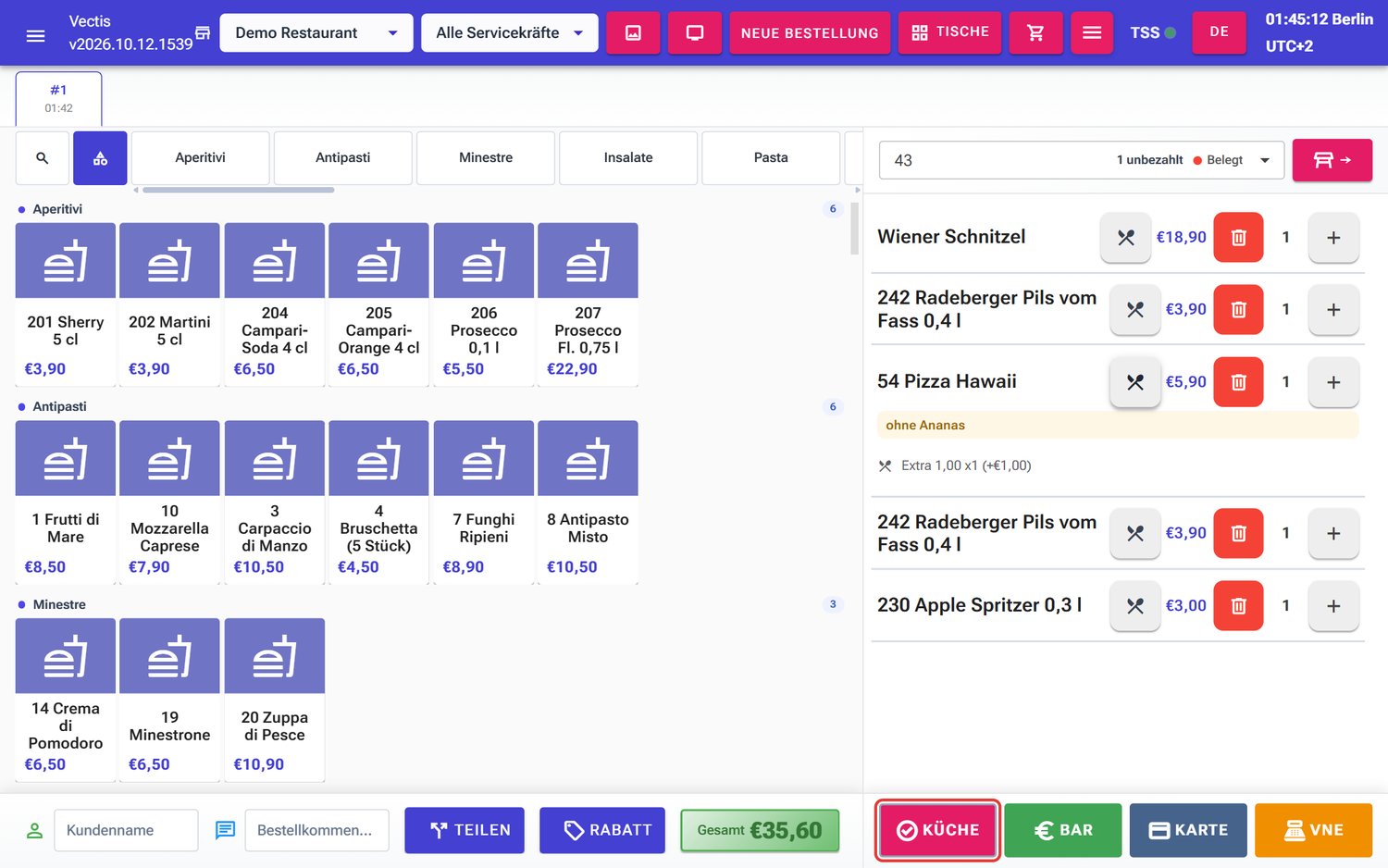
Task: Open the TISCHE tables view
Action: pyautogui.click(x=950, y=32)
